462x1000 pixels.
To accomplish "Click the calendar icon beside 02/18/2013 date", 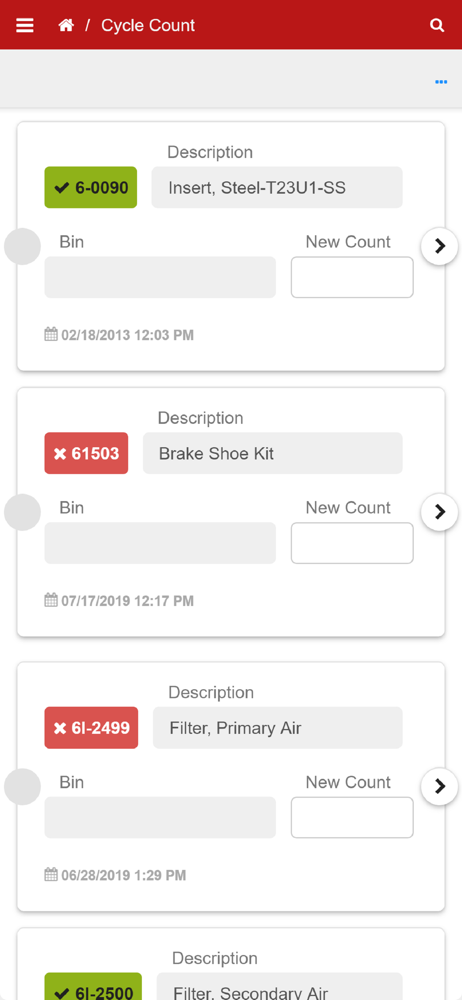I will coord(51,334).
